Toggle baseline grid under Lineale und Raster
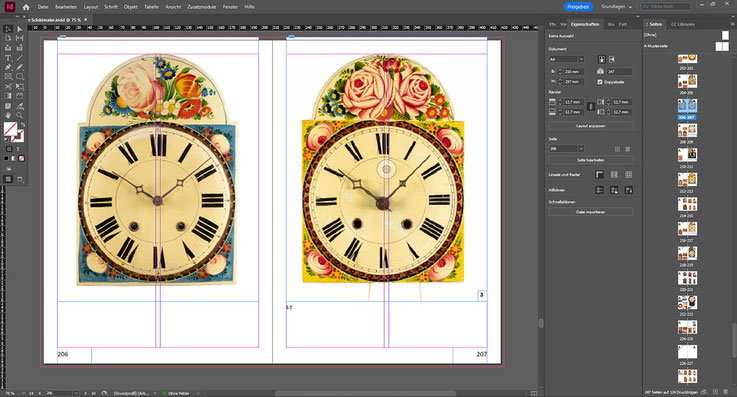Screen dimensions: 737x397 tap(614, 175)
